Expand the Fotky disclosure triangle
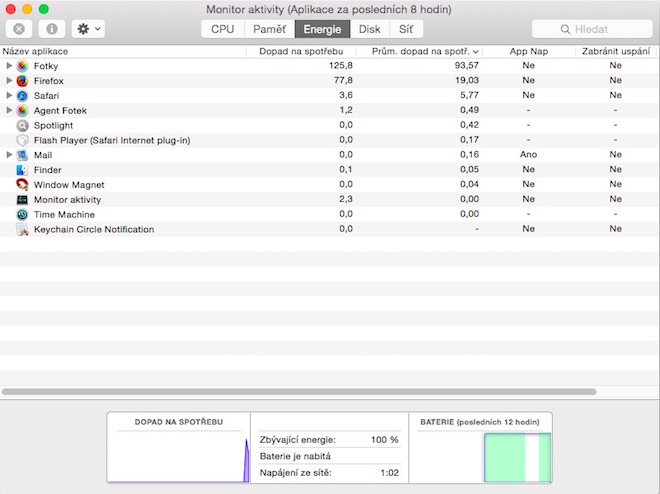Viewport: 660px width, 494px height. (9, 66)
